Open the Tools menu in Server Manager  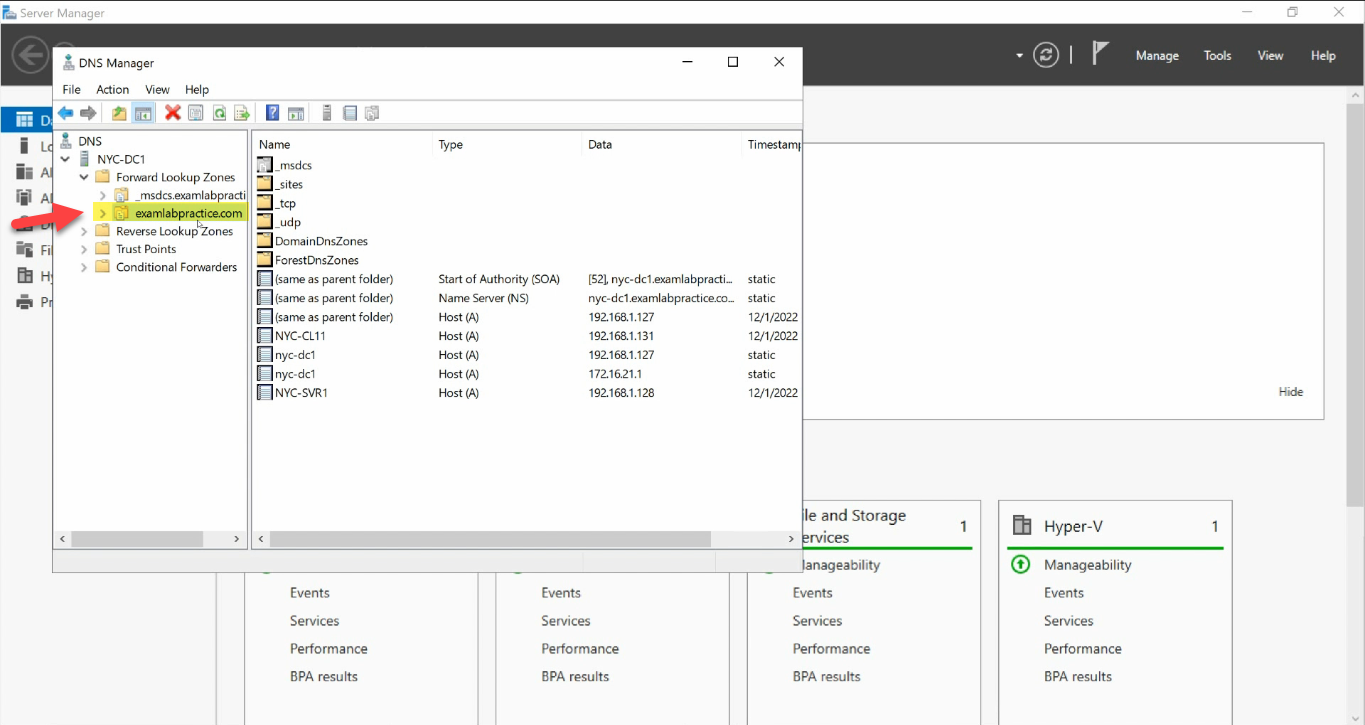(1217, 56)
